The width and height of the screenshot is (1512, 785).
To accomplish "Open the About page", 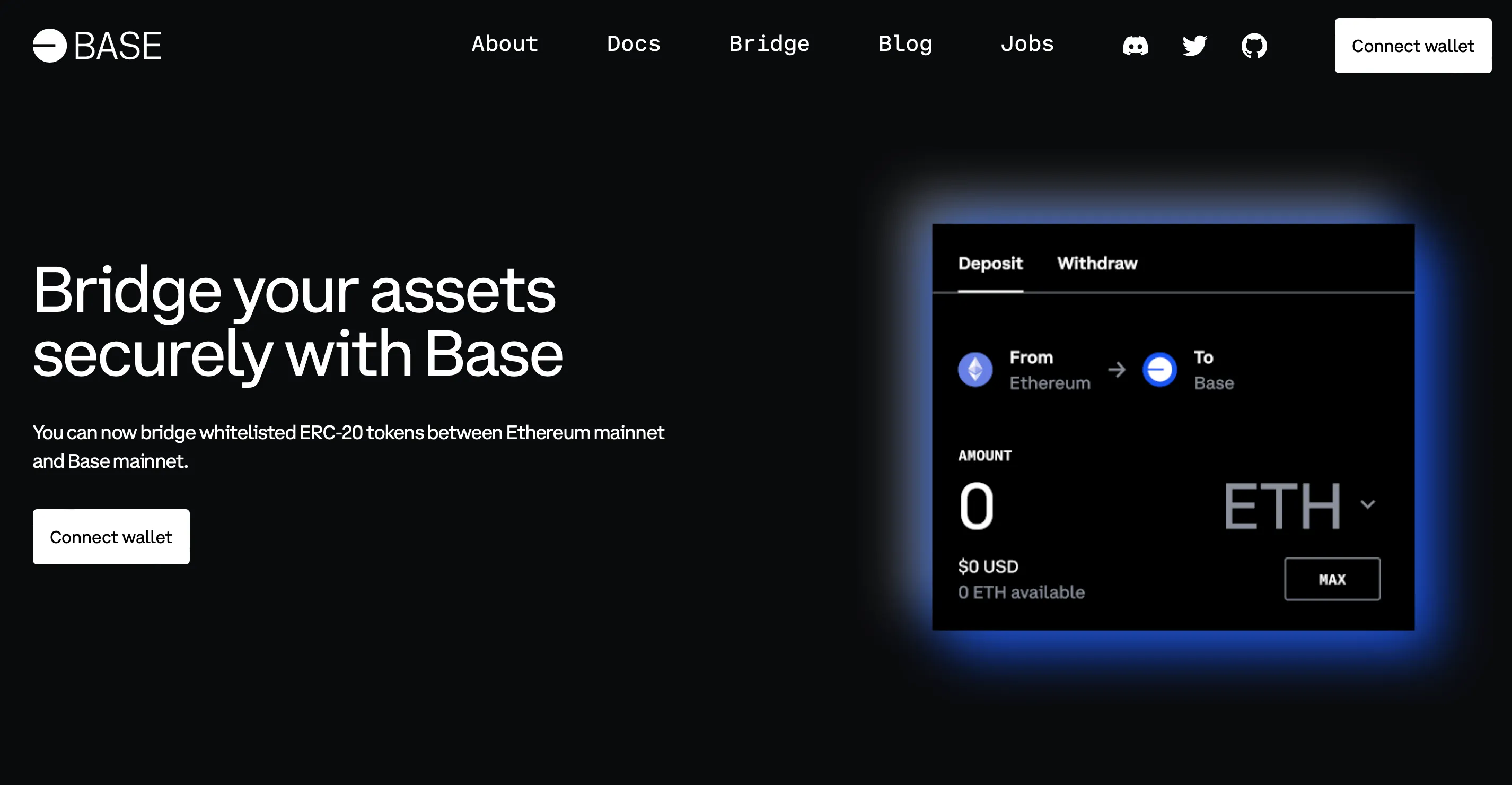I will pos(505,44).
